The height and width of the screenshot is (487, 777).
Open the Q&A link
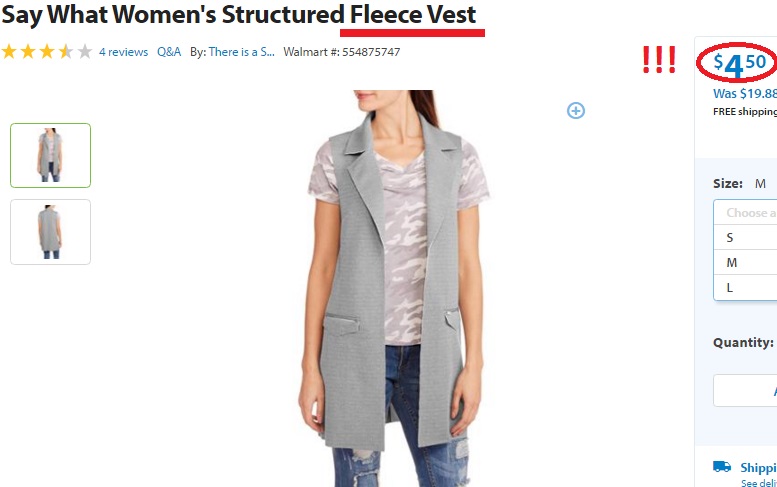[x=169, y=52]
